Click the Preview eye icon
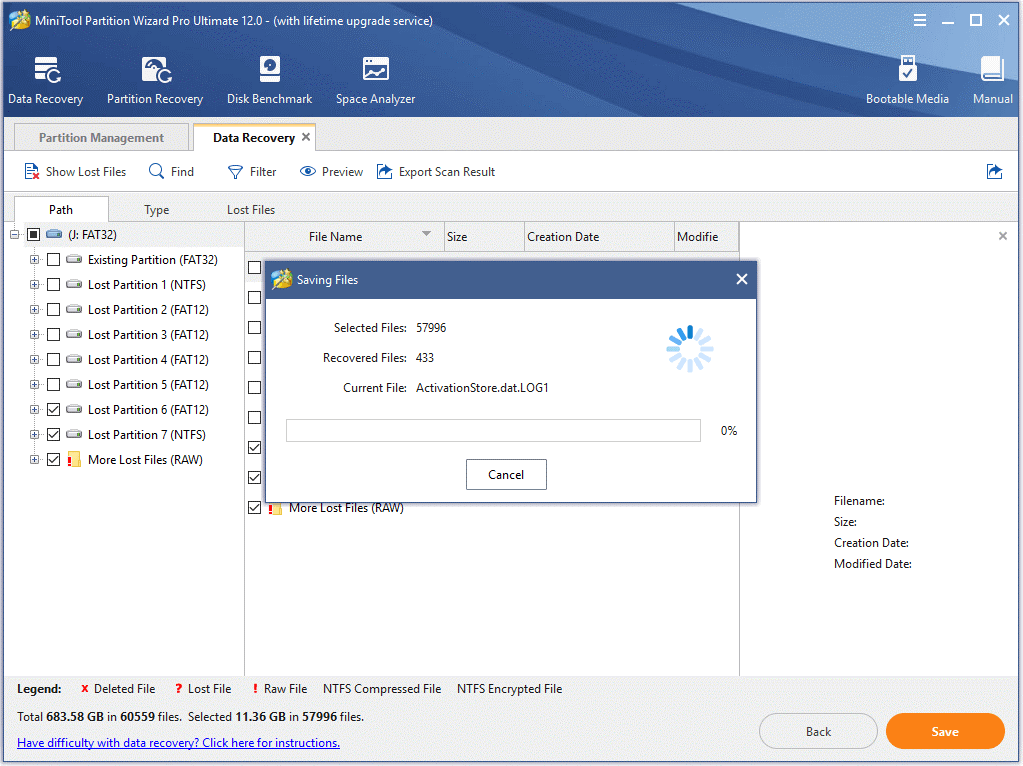Image resolution: width=1023 pixels, height=766 pixels. point(307,171)
